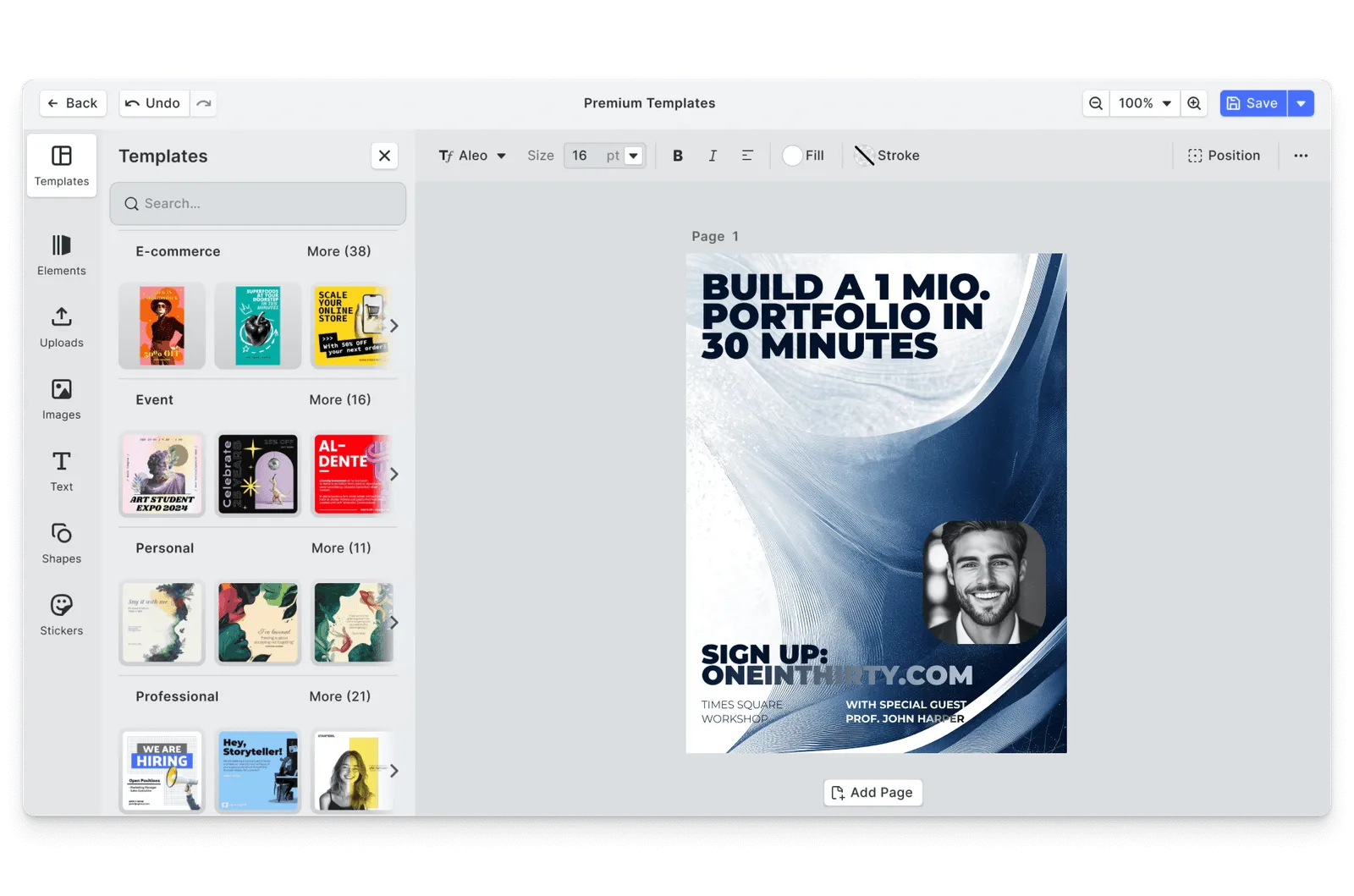Select the beige watercolor Personal template

tap(162, 622)
